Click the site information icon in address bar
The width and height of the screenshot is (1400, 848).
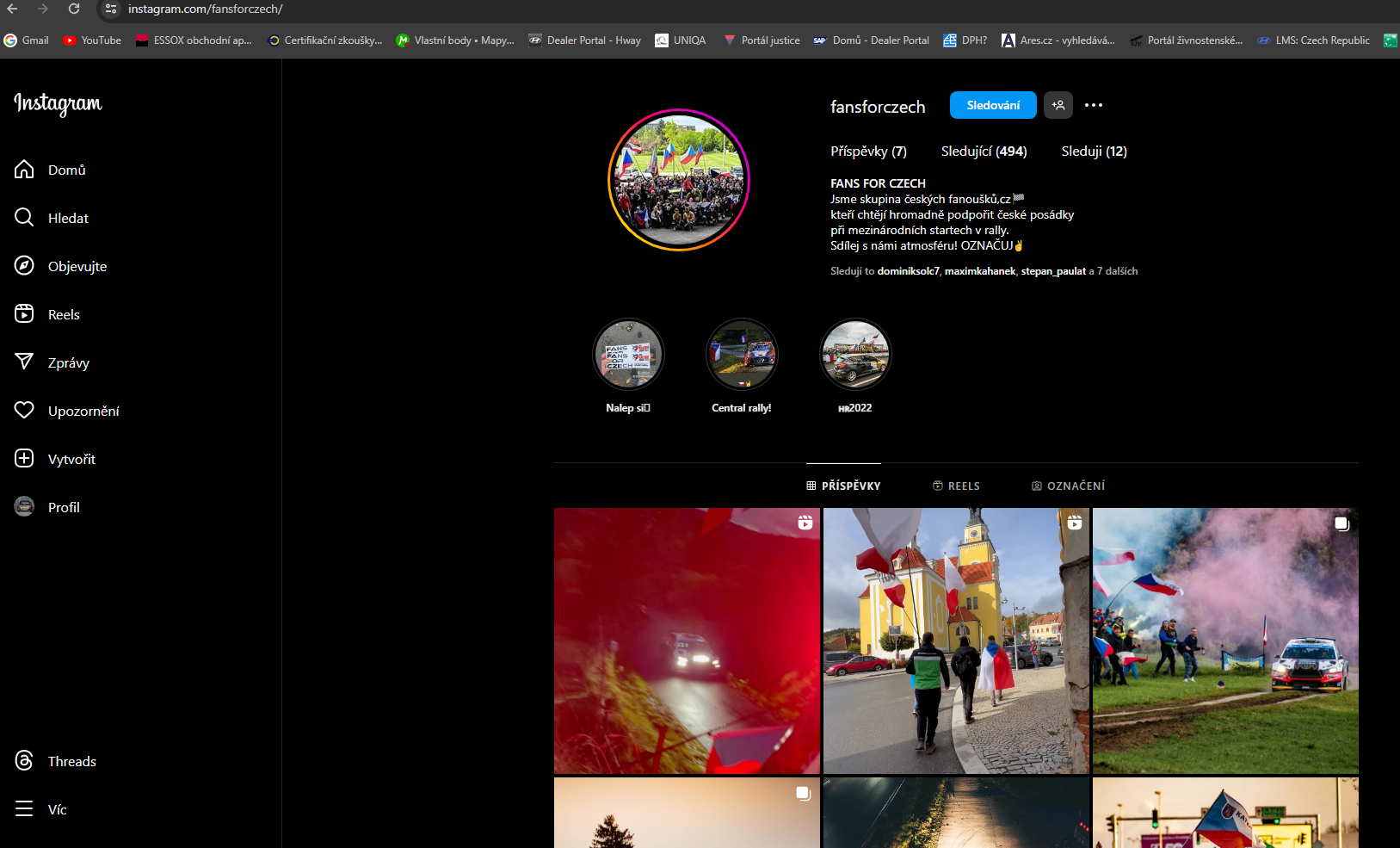pyautogui.click(x=110, y=9)
